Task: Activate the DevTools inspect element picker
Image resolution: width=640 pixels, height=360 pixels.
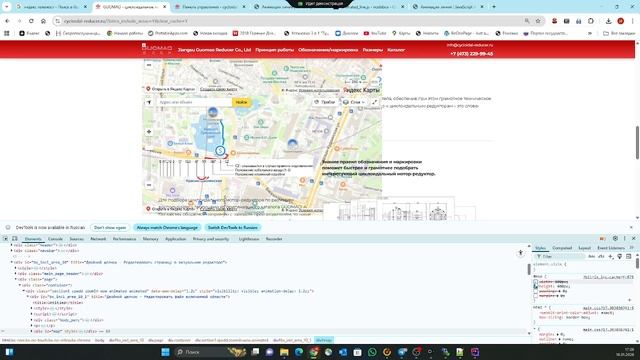Action: [x=5, y=239]
